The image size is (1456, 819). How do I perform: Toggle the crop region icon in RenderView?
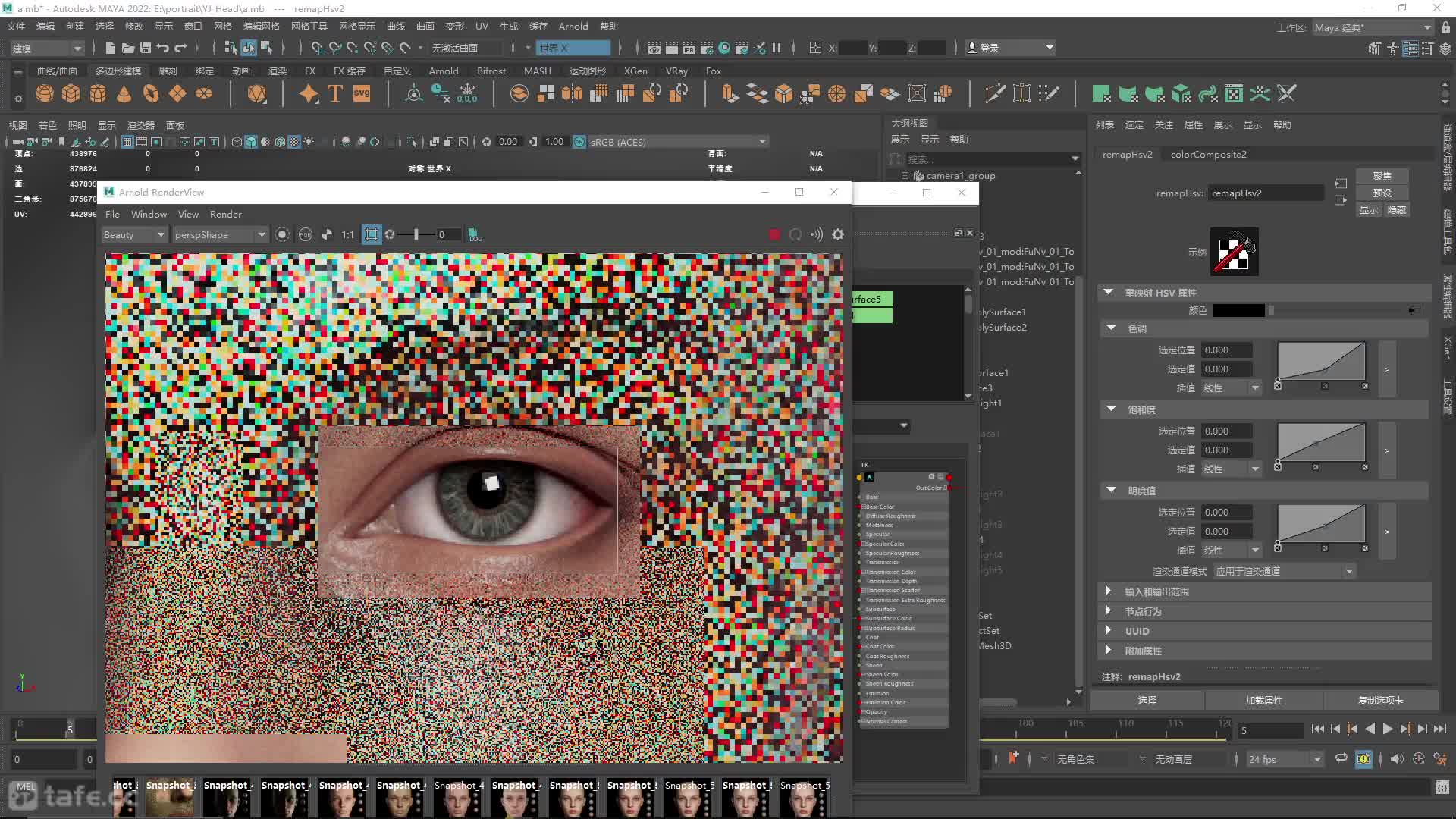coord(372,234)
